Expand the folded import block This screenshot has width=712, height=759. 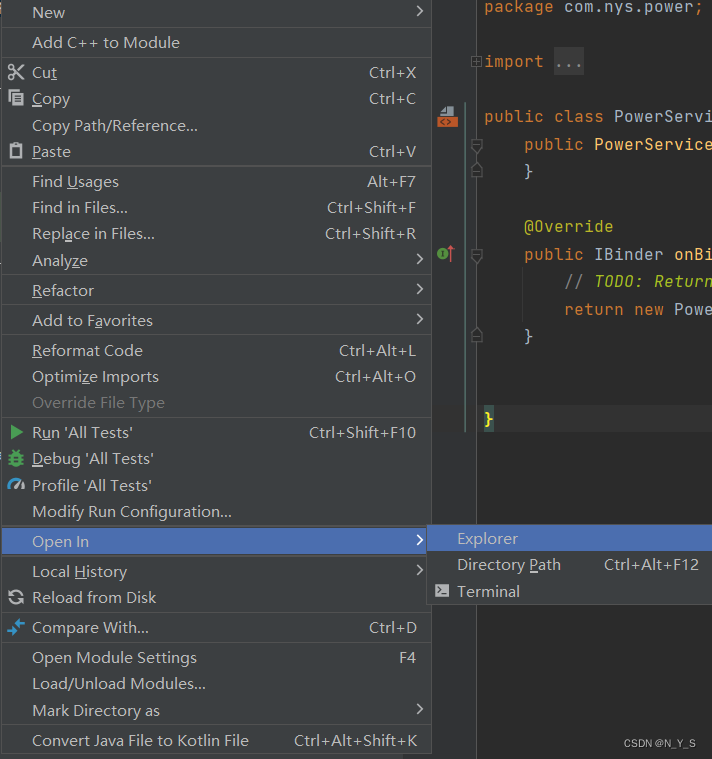(476, 62)
